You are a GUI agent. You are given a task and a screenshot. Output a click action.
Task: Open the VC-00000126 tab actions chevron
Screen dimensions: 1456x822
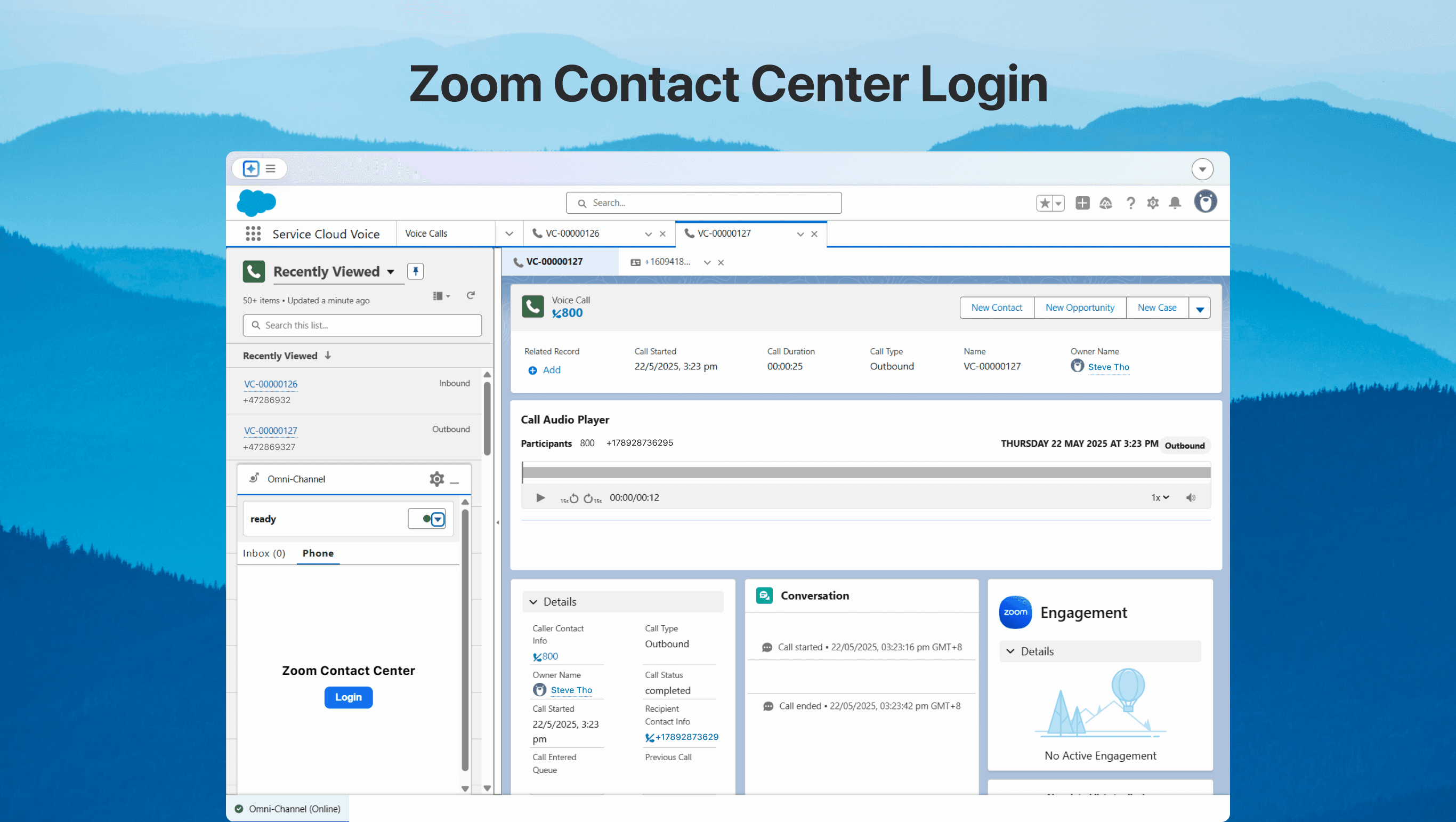pos(648,234)
